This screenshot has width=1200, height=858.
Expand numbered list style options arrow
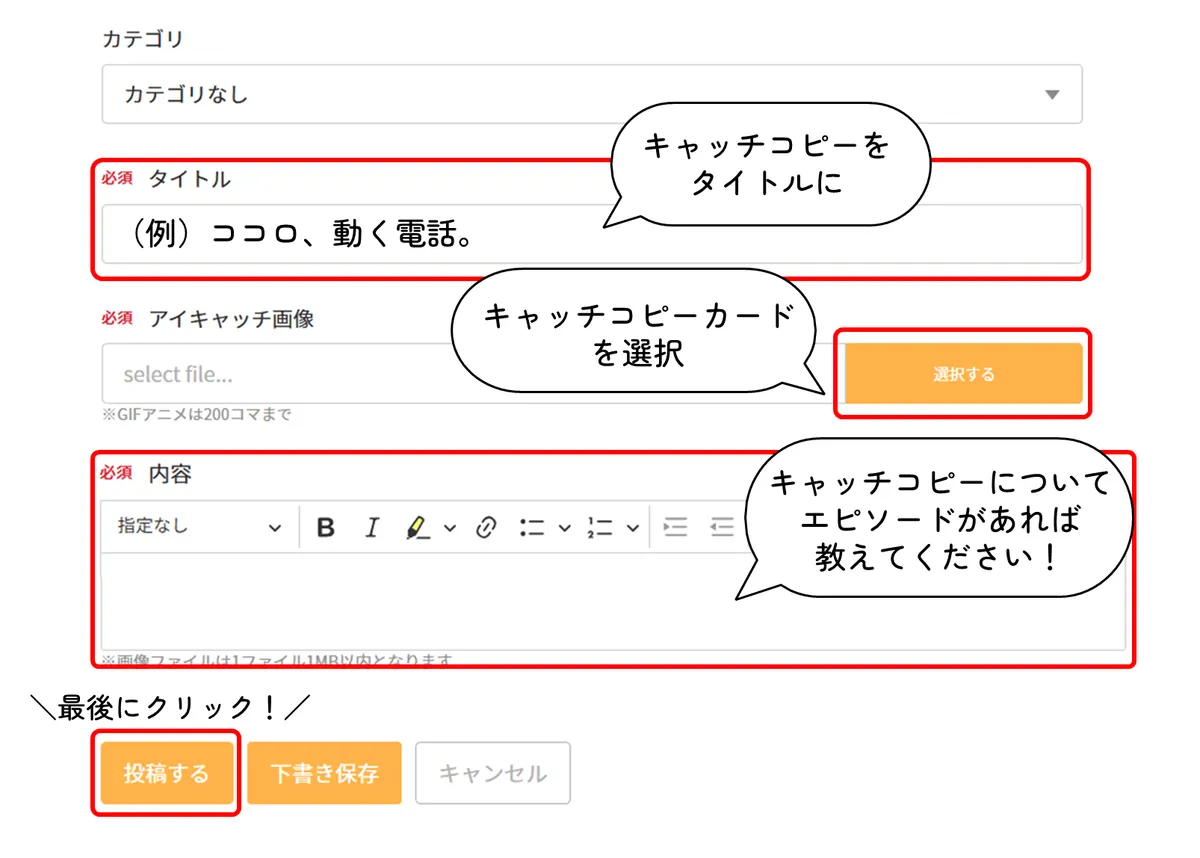click(x=632, y=528)
